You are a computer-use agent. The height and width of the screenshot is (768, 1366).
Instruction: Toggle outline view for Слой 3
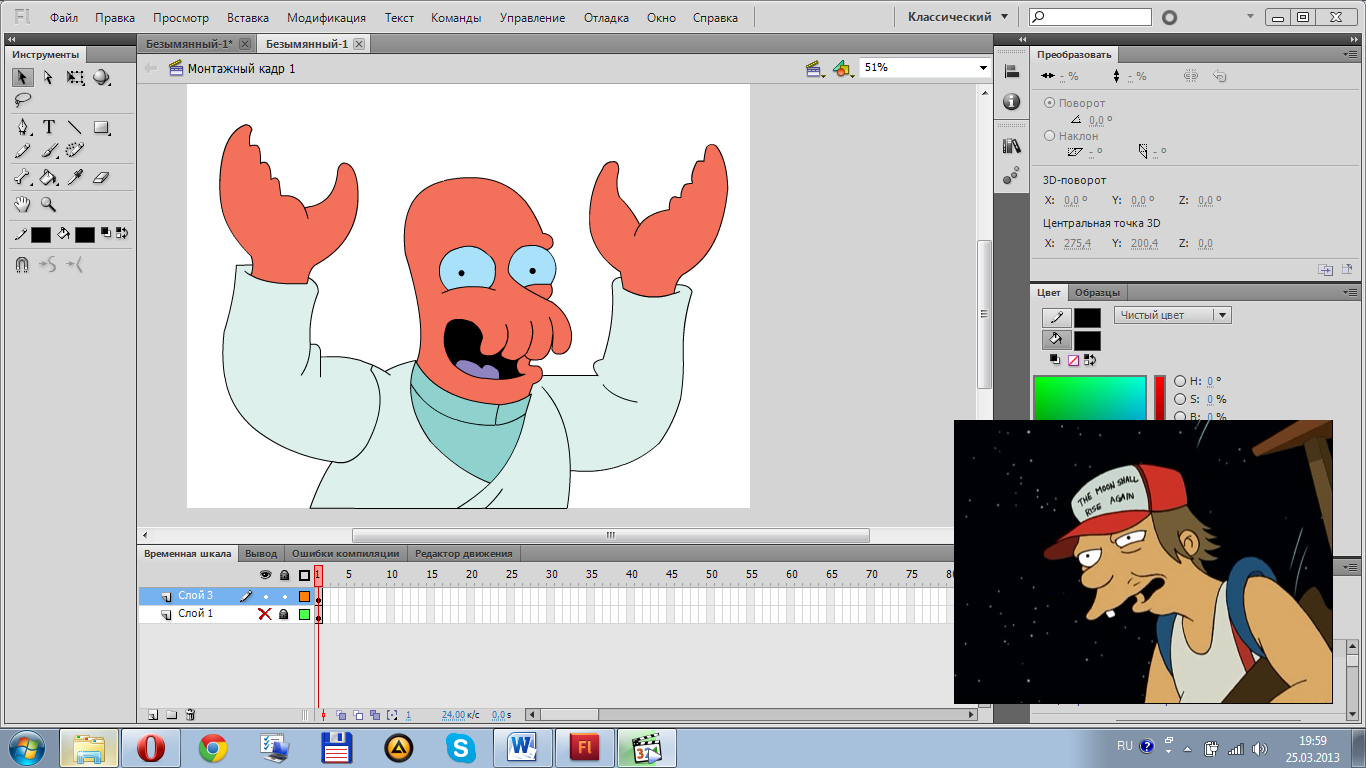[304, 596]
